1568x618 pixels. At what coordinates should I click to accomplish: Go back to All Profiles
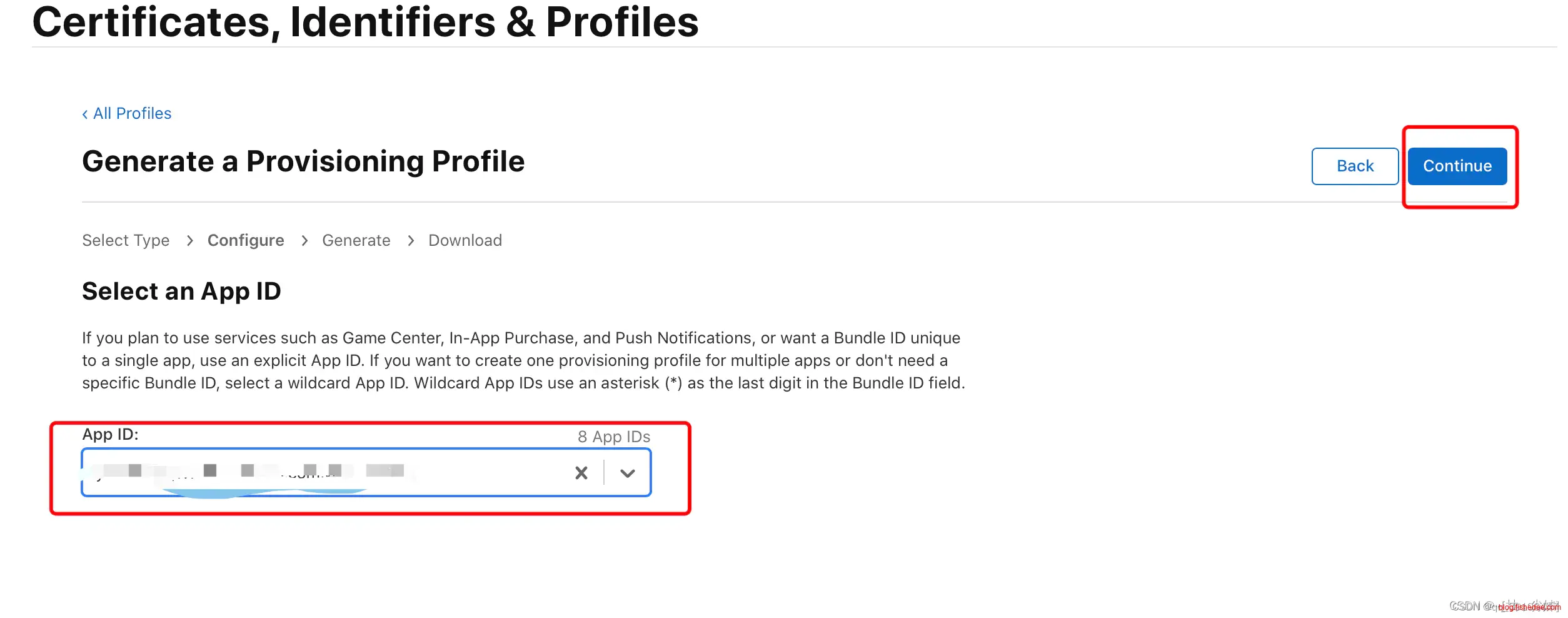click(132, 113)
